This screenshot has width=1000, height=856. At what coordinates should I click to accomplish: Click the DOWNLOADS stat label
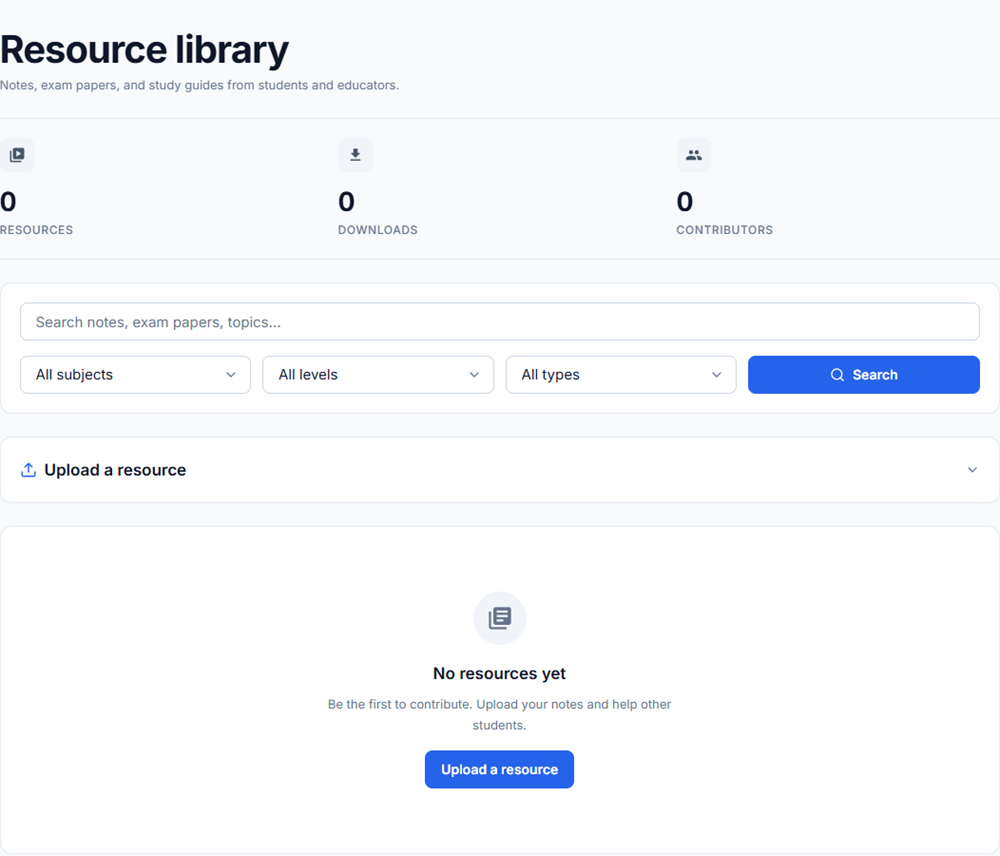tap(378, 230)
